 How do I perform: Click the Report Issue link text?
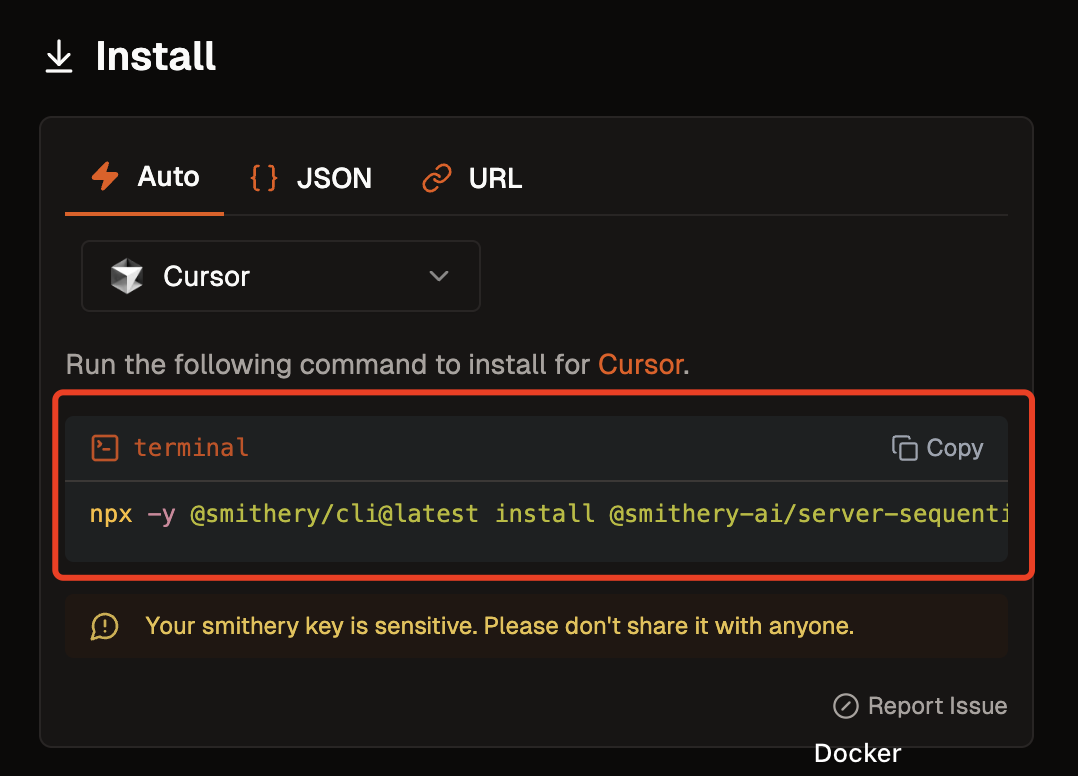pos(937,706)
